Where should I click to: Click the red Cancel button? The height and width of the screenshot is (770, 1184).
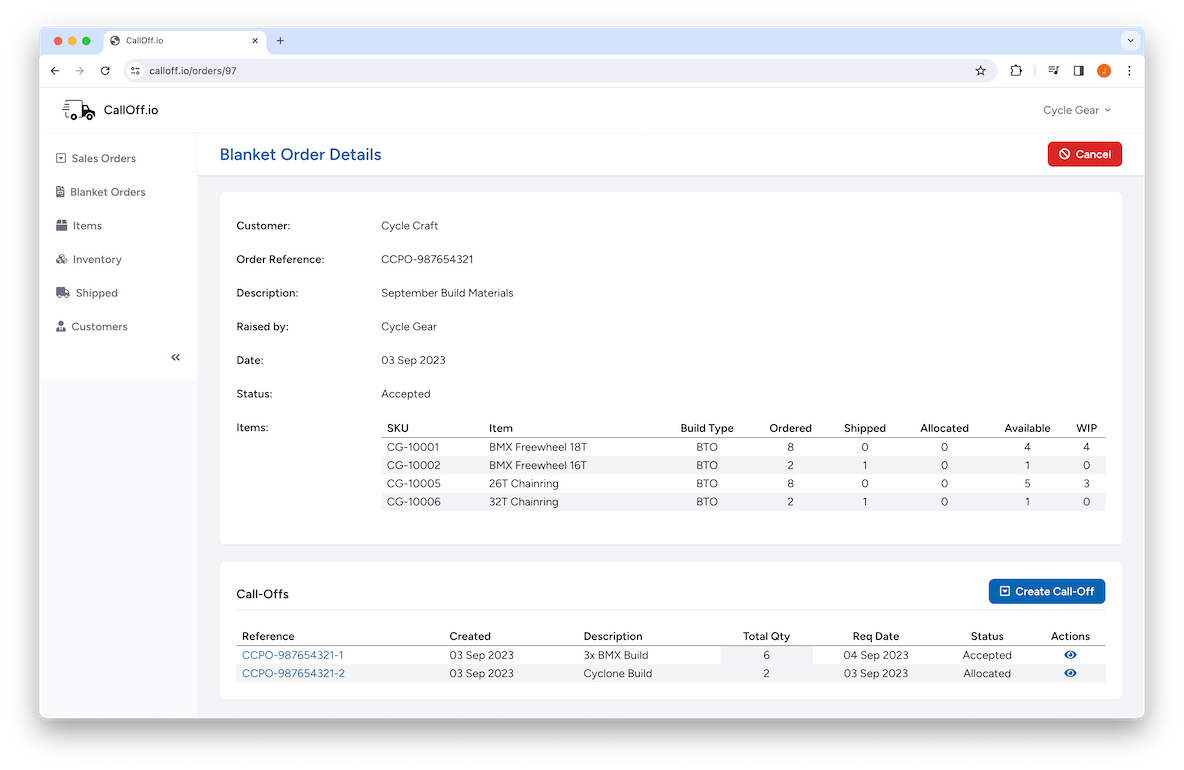point(1084,154)
